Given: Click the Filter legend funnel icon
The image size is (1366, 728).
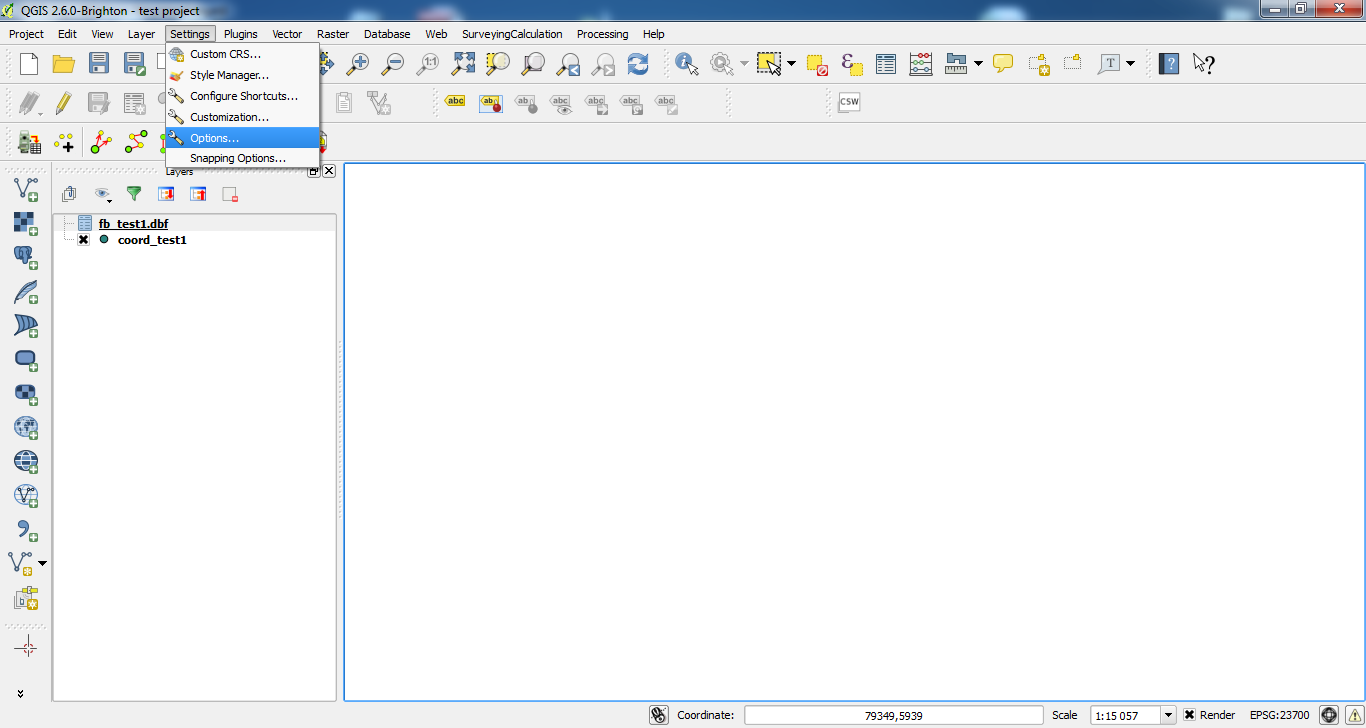Looking at the screenshot, I should (134, 194).
